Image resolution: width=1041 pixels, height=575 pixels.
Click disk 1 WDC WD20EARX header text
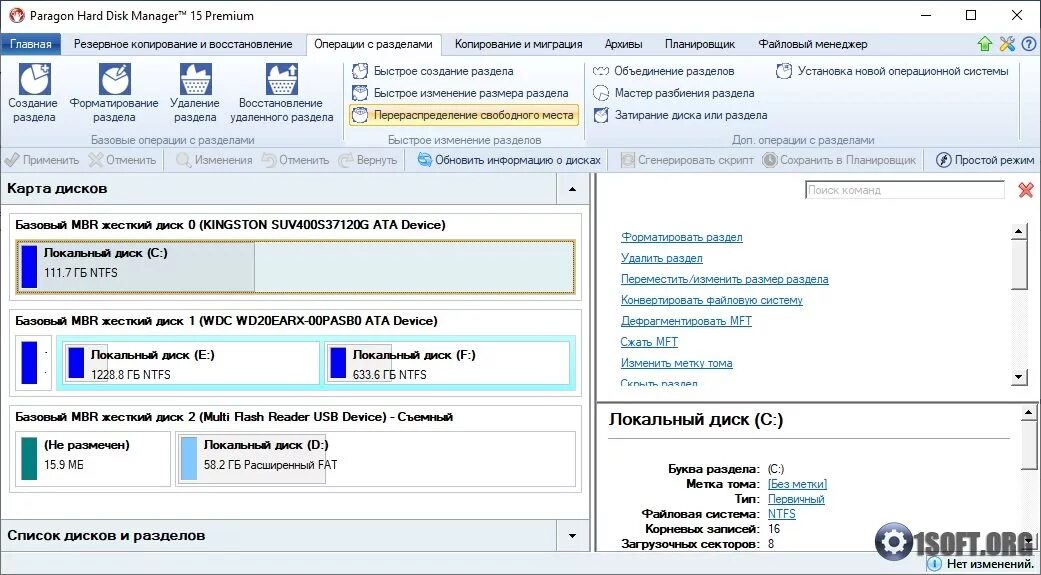226,321
